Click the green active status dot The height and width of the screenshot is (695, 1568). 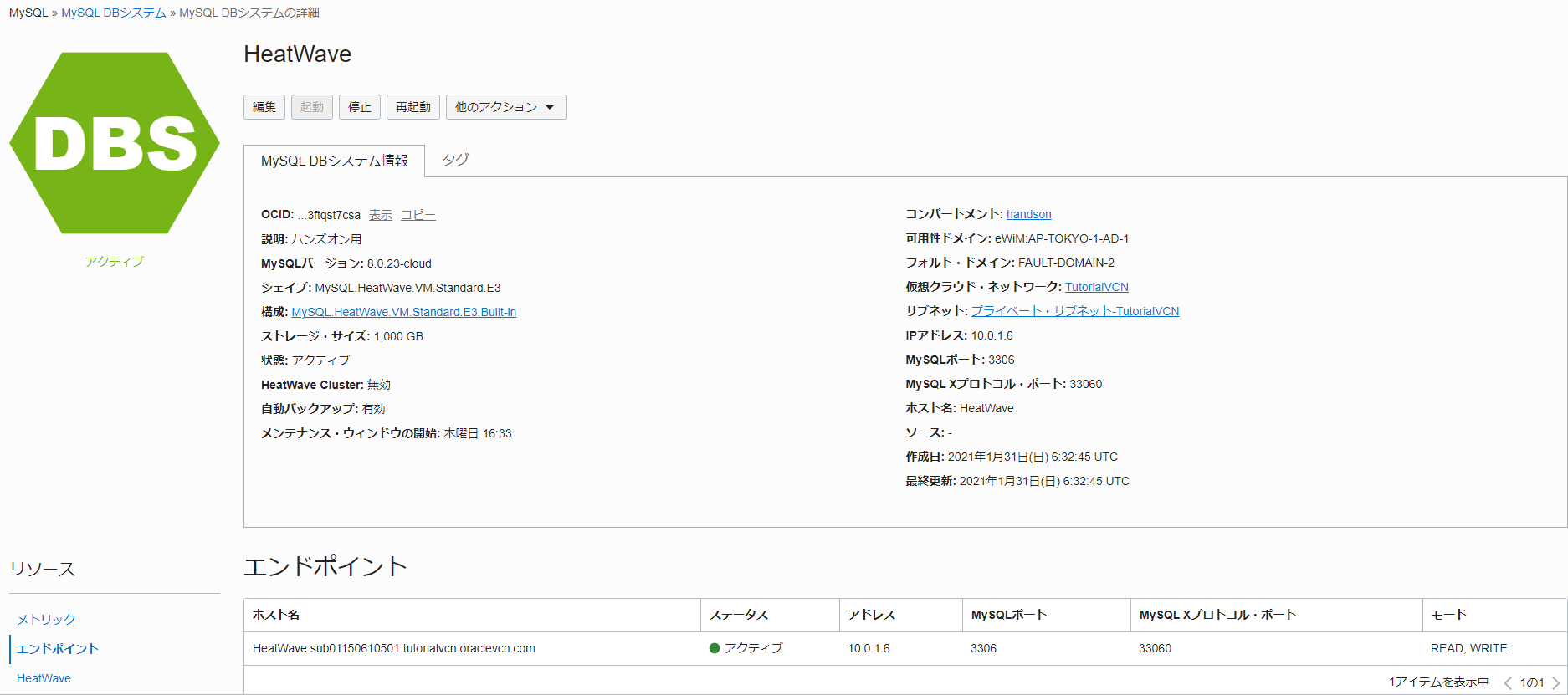point(715,648)
